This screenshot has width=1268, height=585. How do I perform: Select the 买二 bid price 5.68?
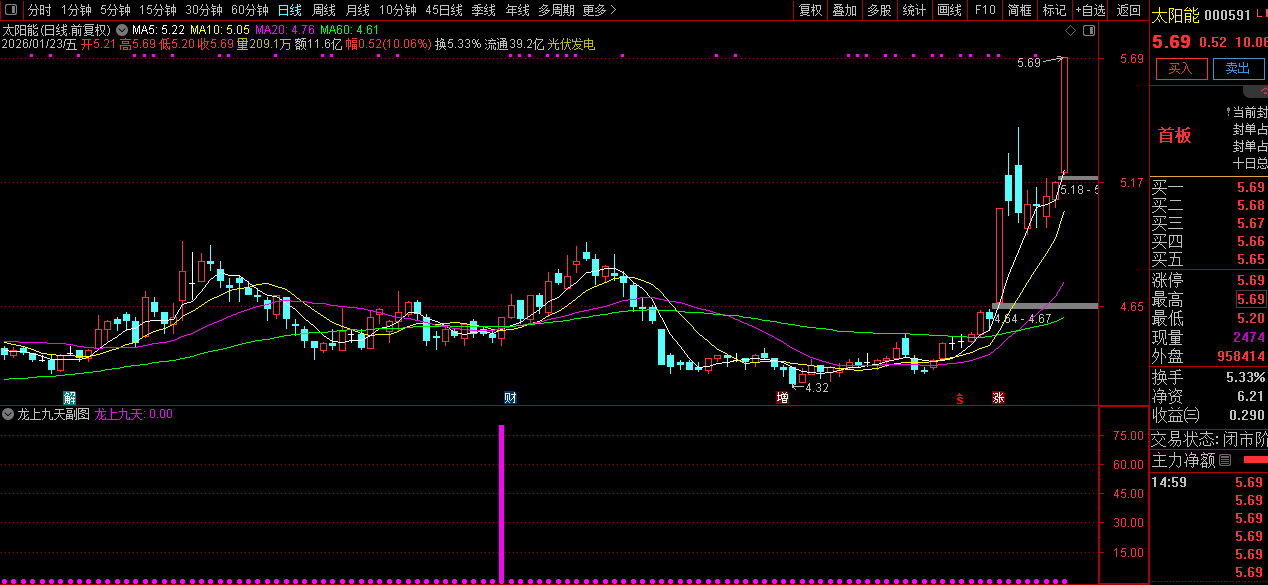[1251, 205]
